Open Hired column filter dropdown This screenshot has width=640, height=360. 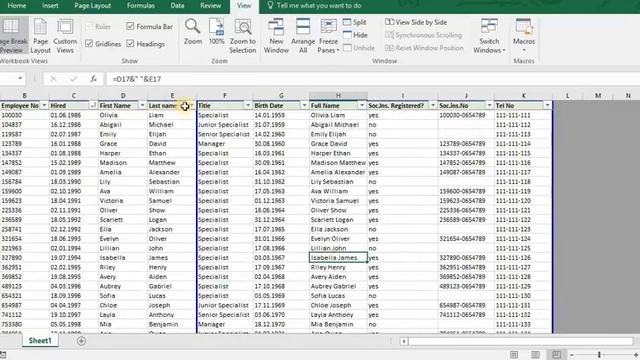pos(93,106)
